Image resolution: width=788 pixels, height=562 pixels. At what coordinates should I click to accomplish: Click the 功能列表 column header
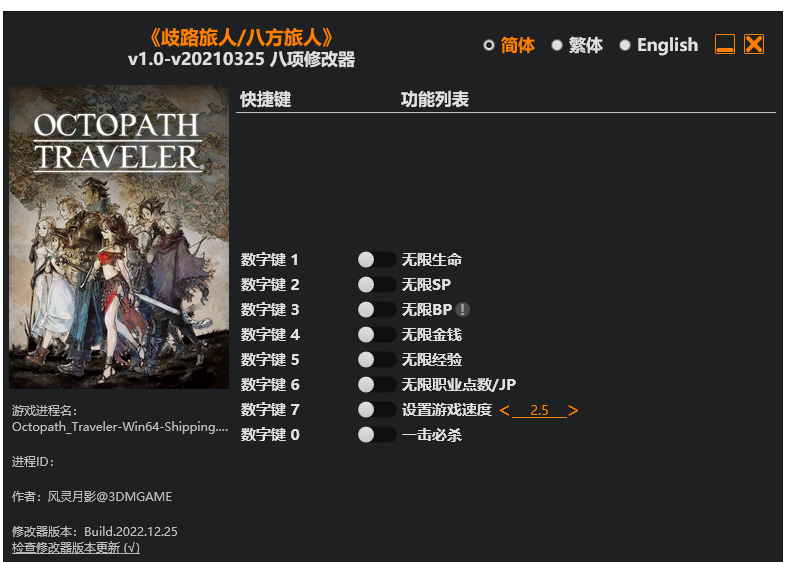click(435, 100)
